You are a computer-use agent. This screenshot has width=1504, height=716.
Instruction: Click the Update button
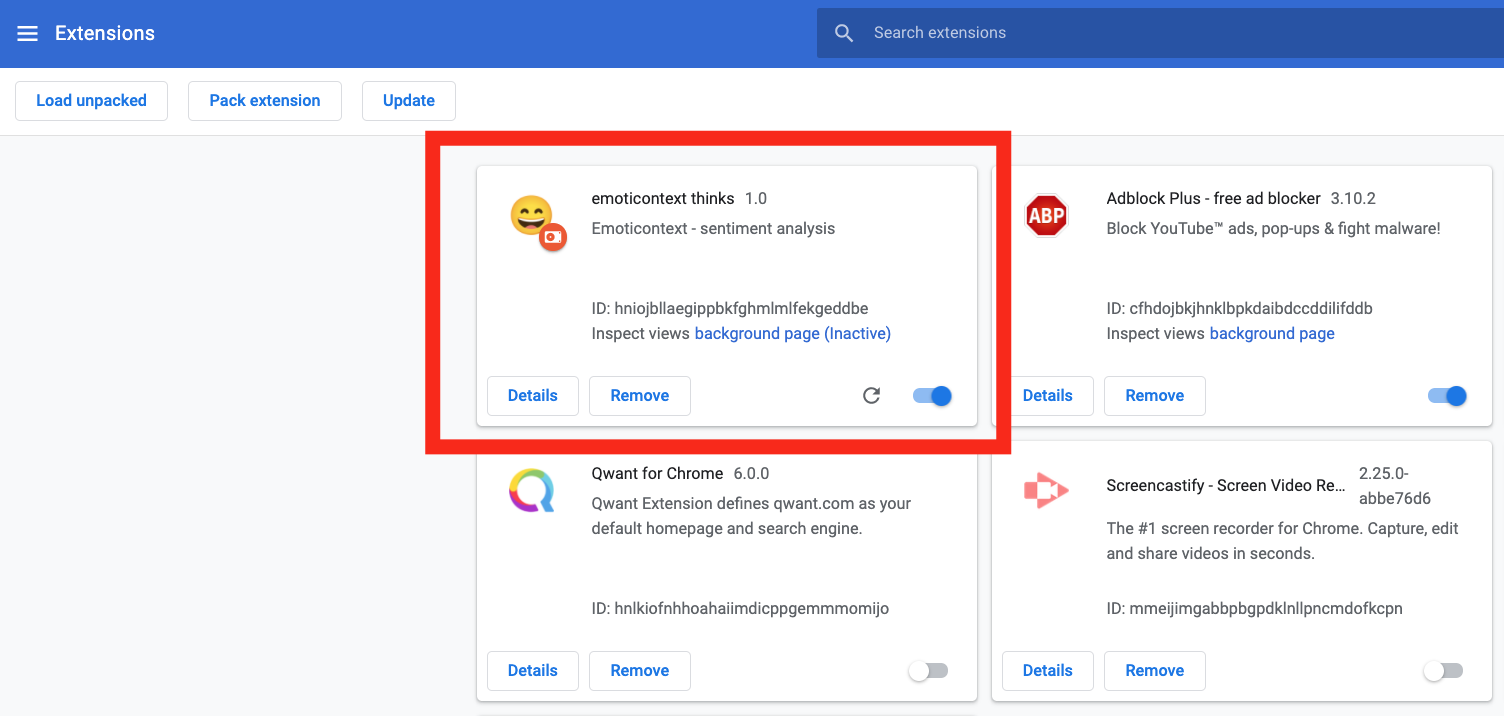click(x=409, y=101)
